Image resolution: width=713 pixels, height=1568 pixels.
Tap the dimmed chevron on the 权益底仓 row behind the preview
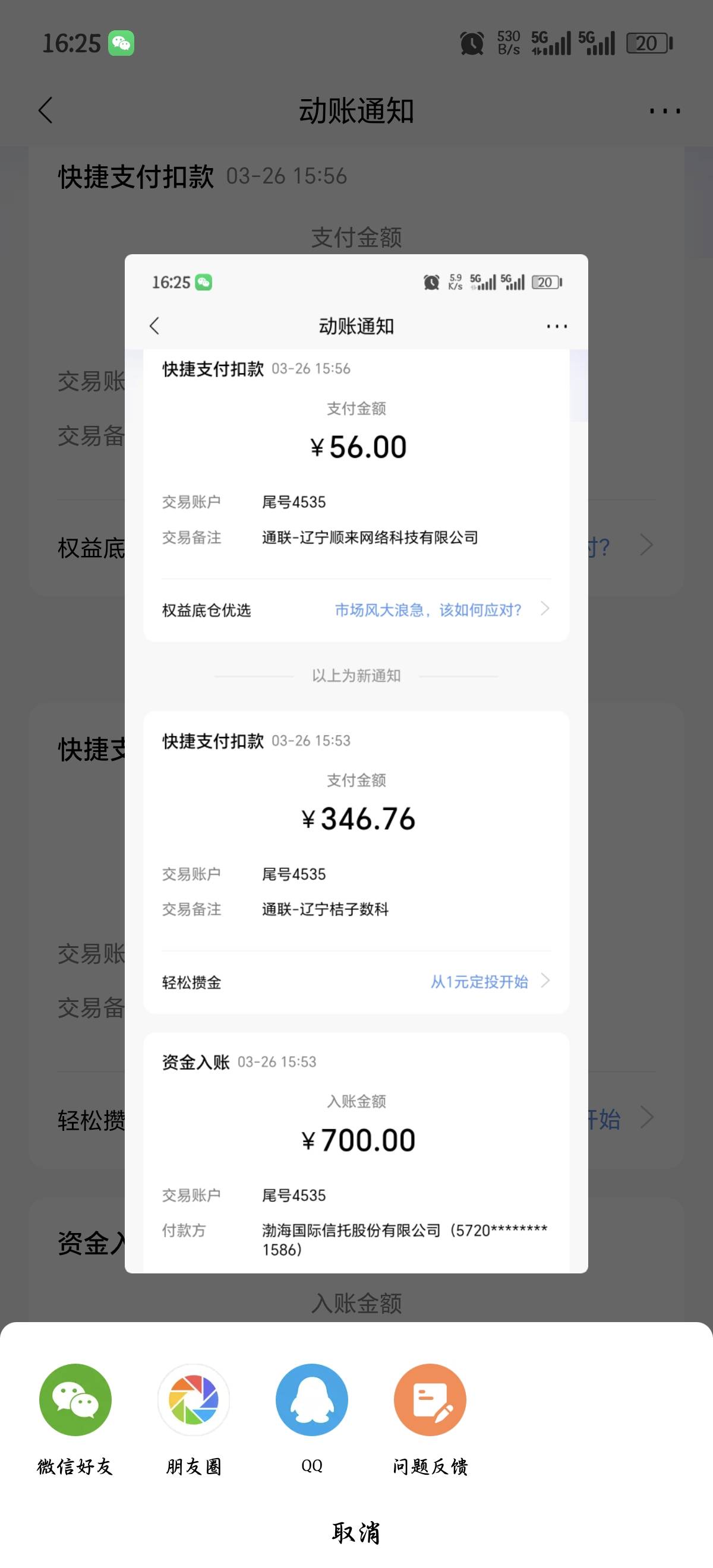[x=646, y=545]
